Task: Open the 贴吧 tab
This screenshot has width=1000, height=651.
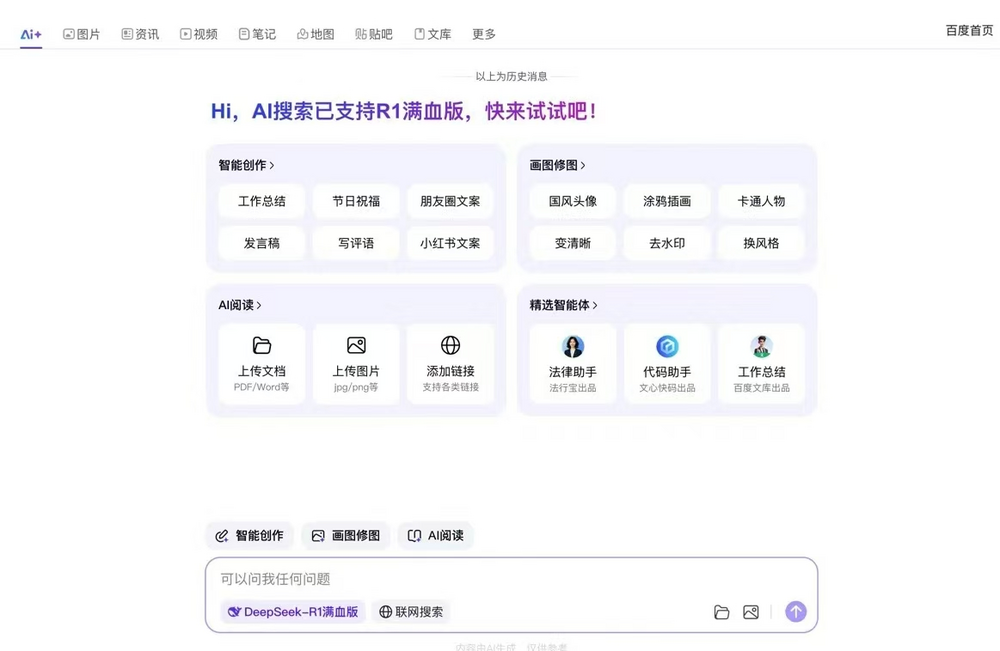Action: point(374,34)
